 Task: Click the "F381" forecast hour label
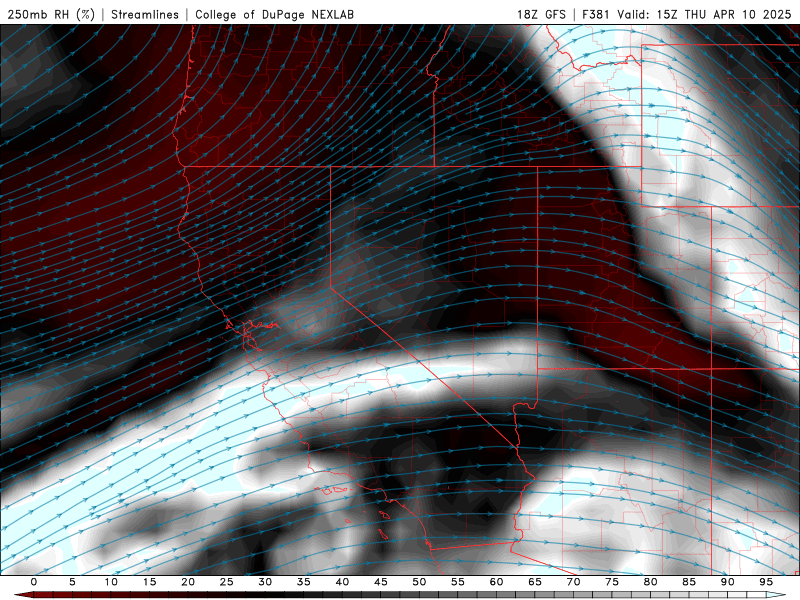point(595,14)
